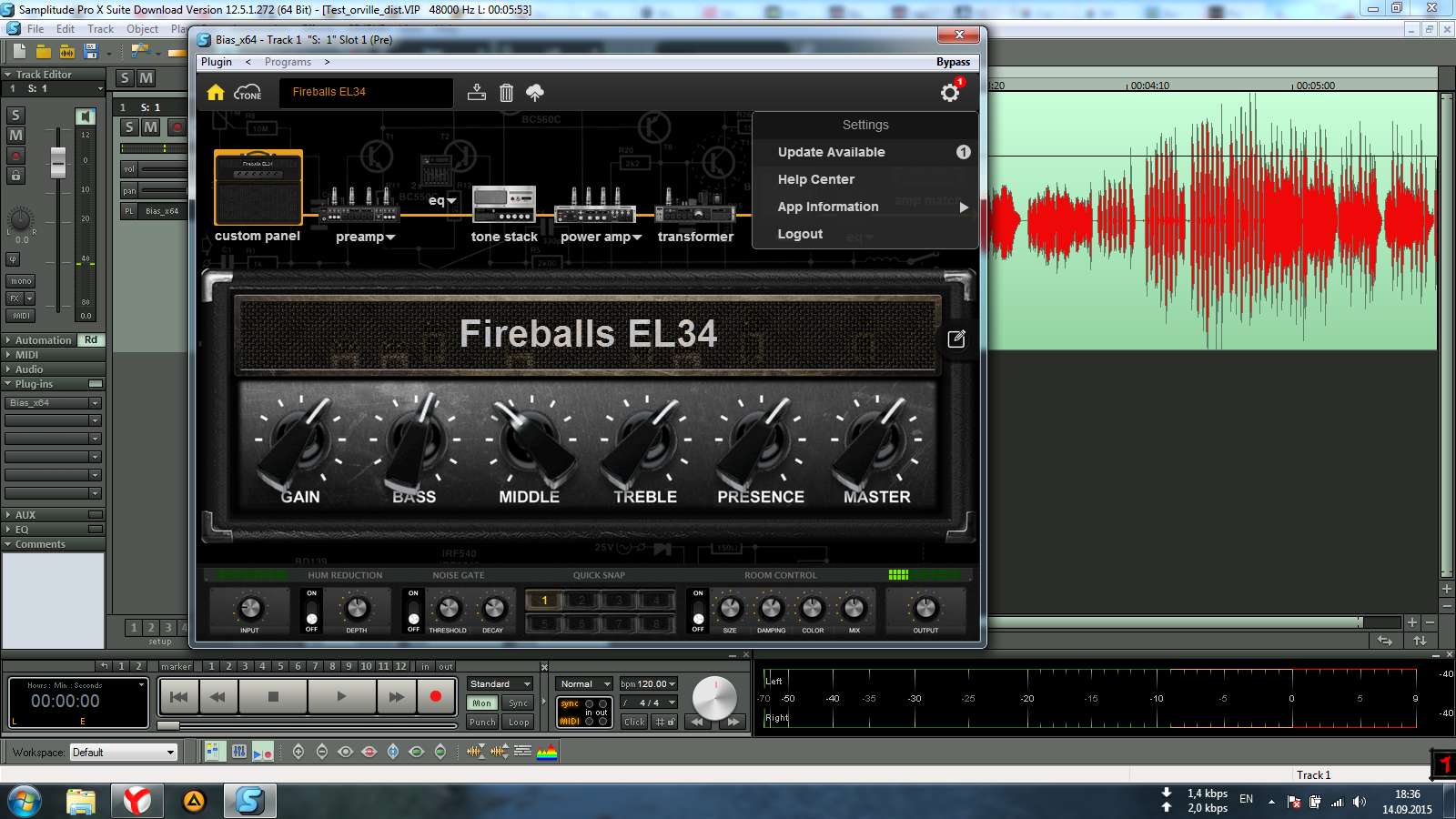
Task: Select Update Available from Settings menu
Action: [831, 152]
